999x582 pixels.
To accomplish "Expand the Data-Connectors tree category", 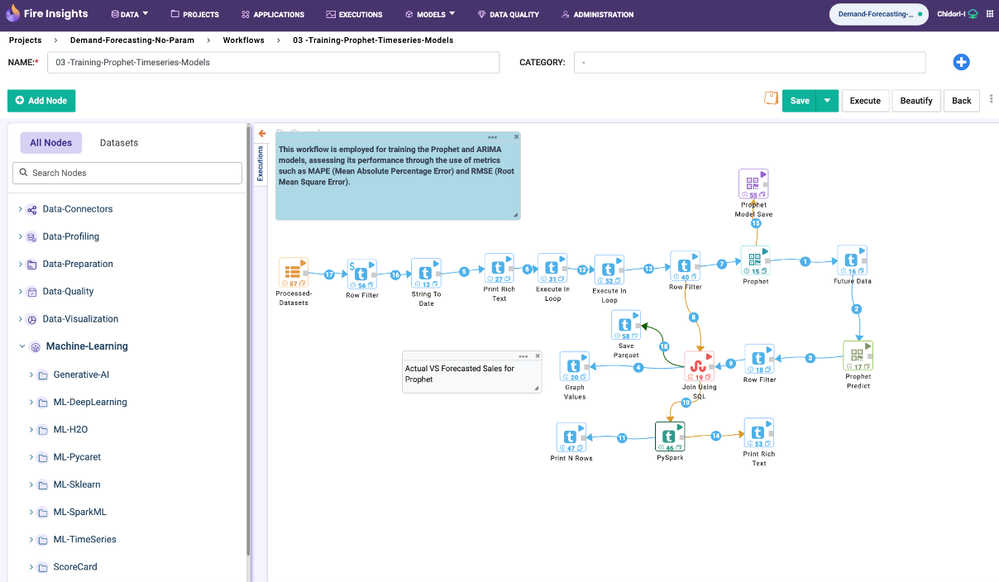I will (x=21, y=210).
